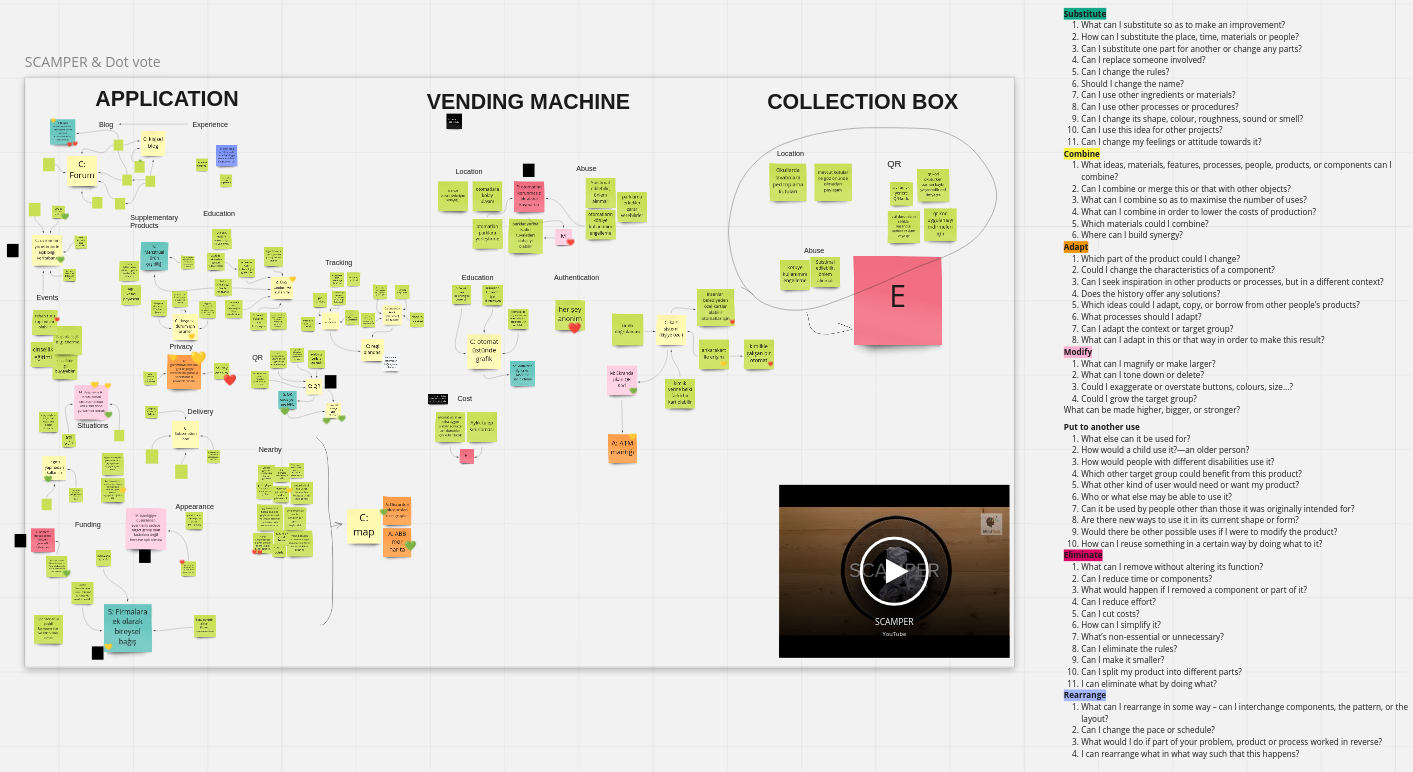1413x772 pixels.
Task: Click the yellow heart emoji on the orange Privacy note
Action: (x=197, y=357)
